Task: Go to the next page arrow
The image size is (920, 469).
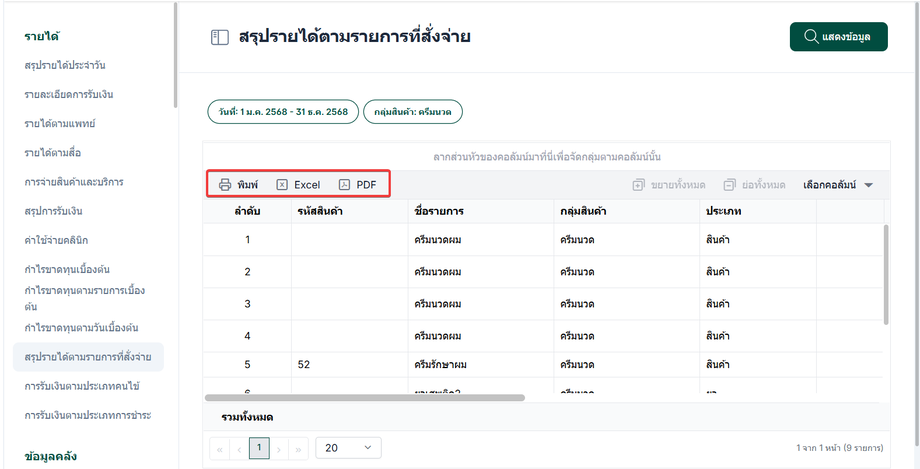Action: tap(279, 449)
